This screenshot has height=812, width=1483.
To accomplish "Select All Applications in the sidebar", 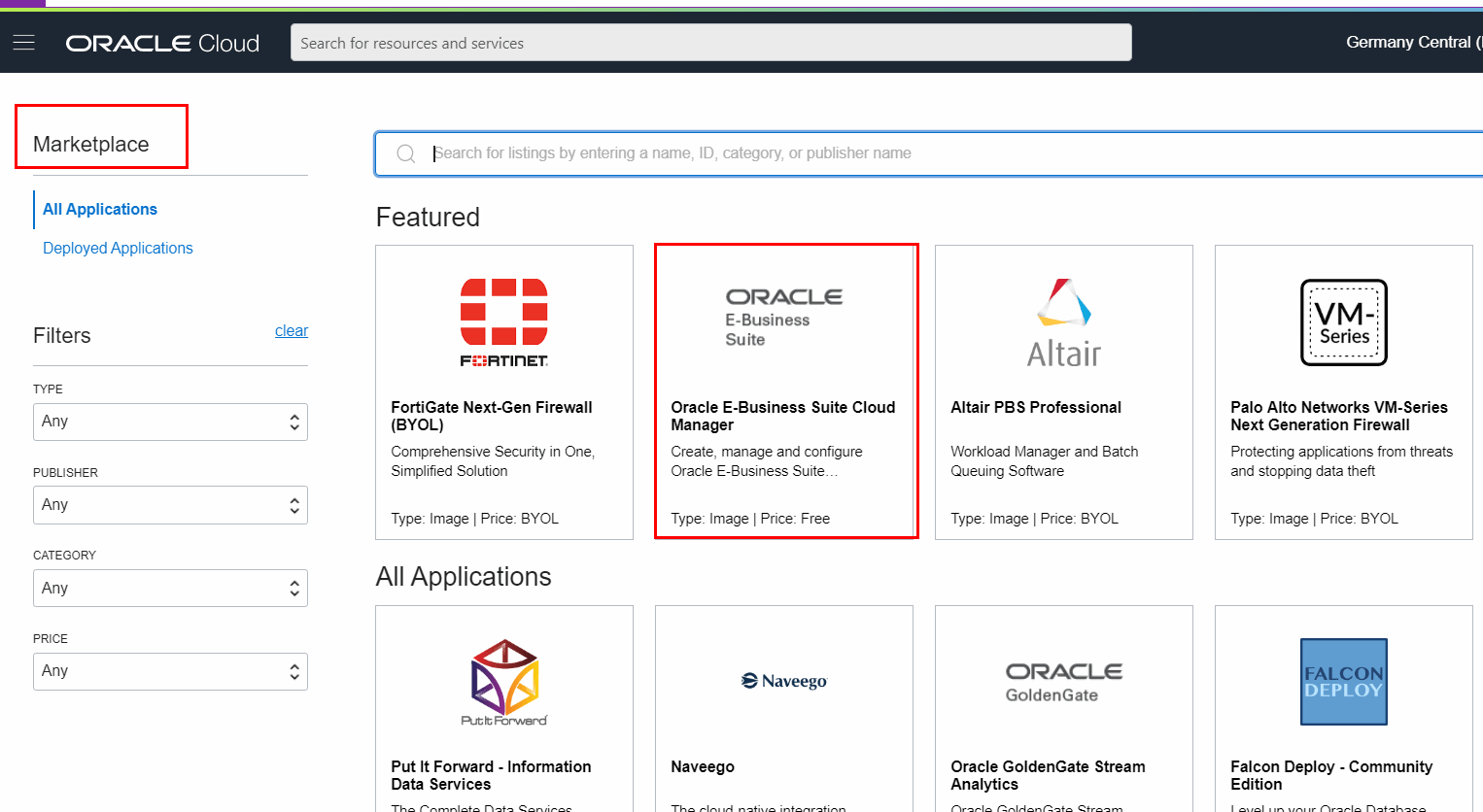I will pyautogui.click(x=99, y=209).
